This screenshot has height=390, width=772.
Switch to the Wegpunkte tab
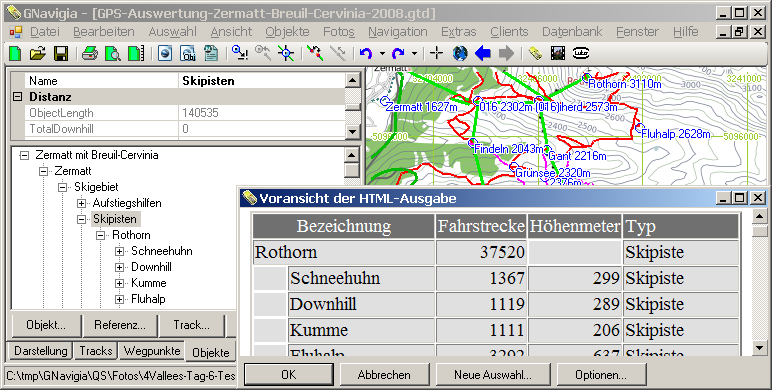click(152, 351)
